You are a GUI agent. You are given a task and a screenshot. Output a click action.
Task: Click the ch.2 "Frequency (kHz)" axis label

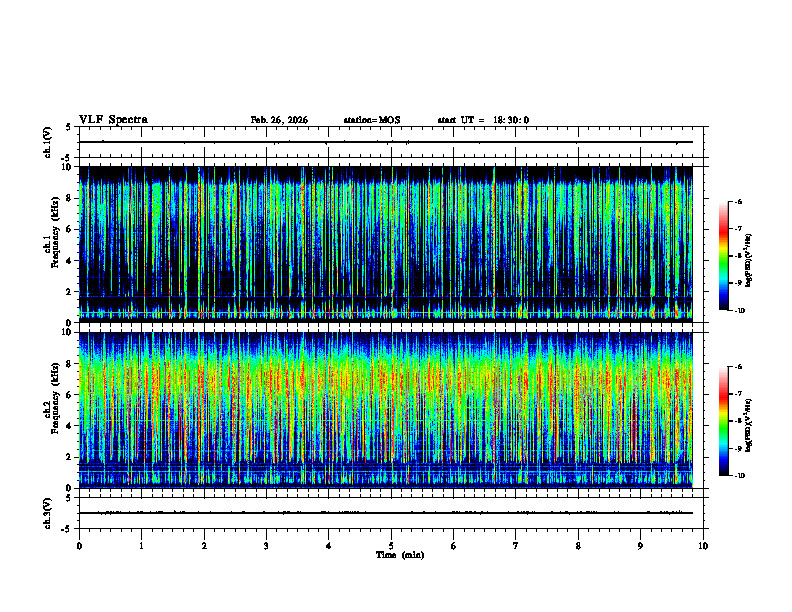[55, 398]
